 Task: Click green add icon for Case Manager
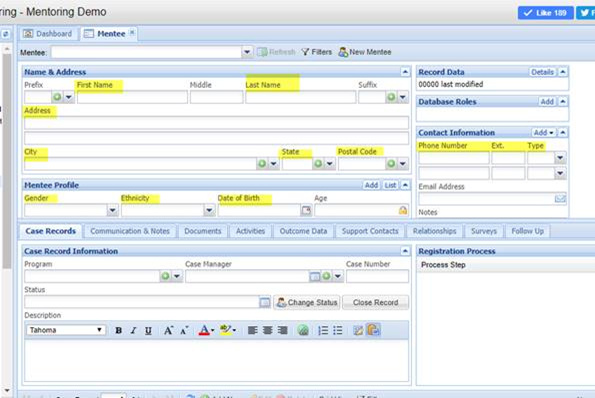pos(326,276)
